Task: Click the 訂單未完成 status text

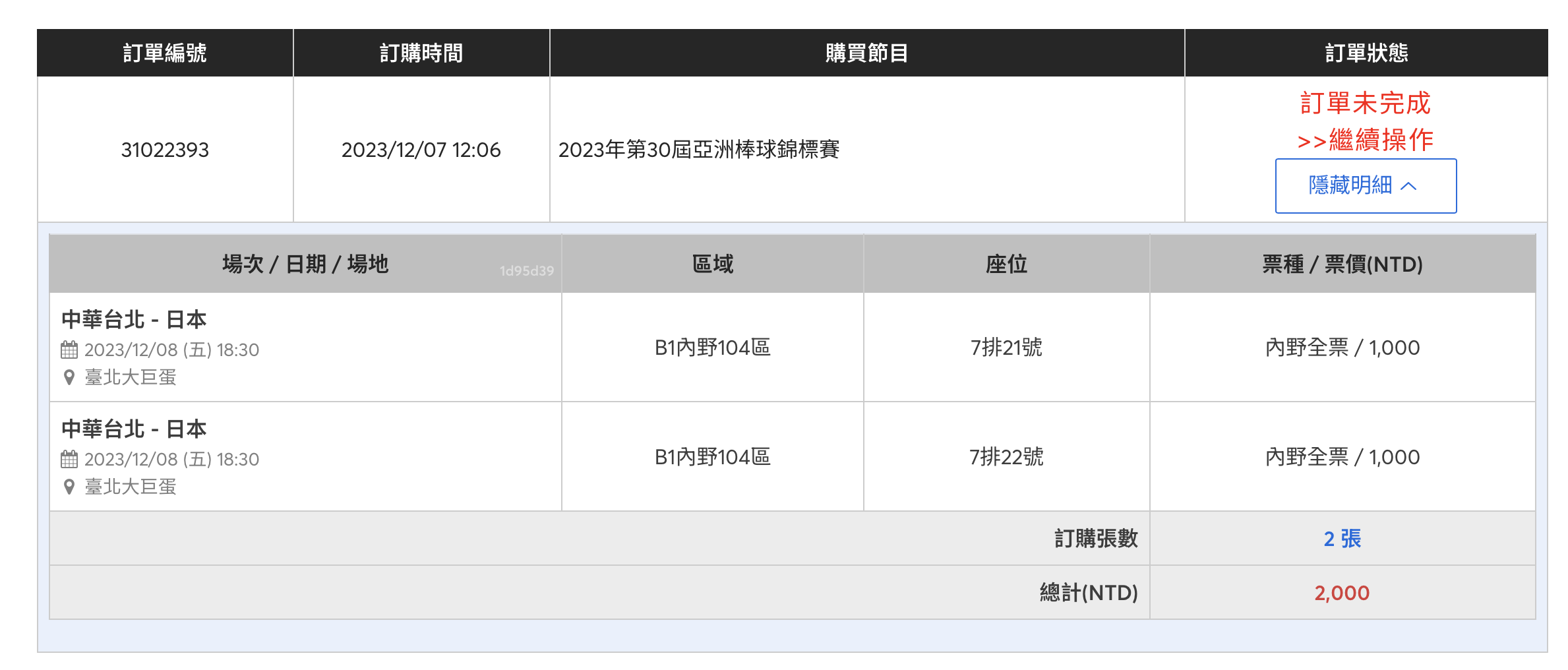Action: tap(1365, 104)
